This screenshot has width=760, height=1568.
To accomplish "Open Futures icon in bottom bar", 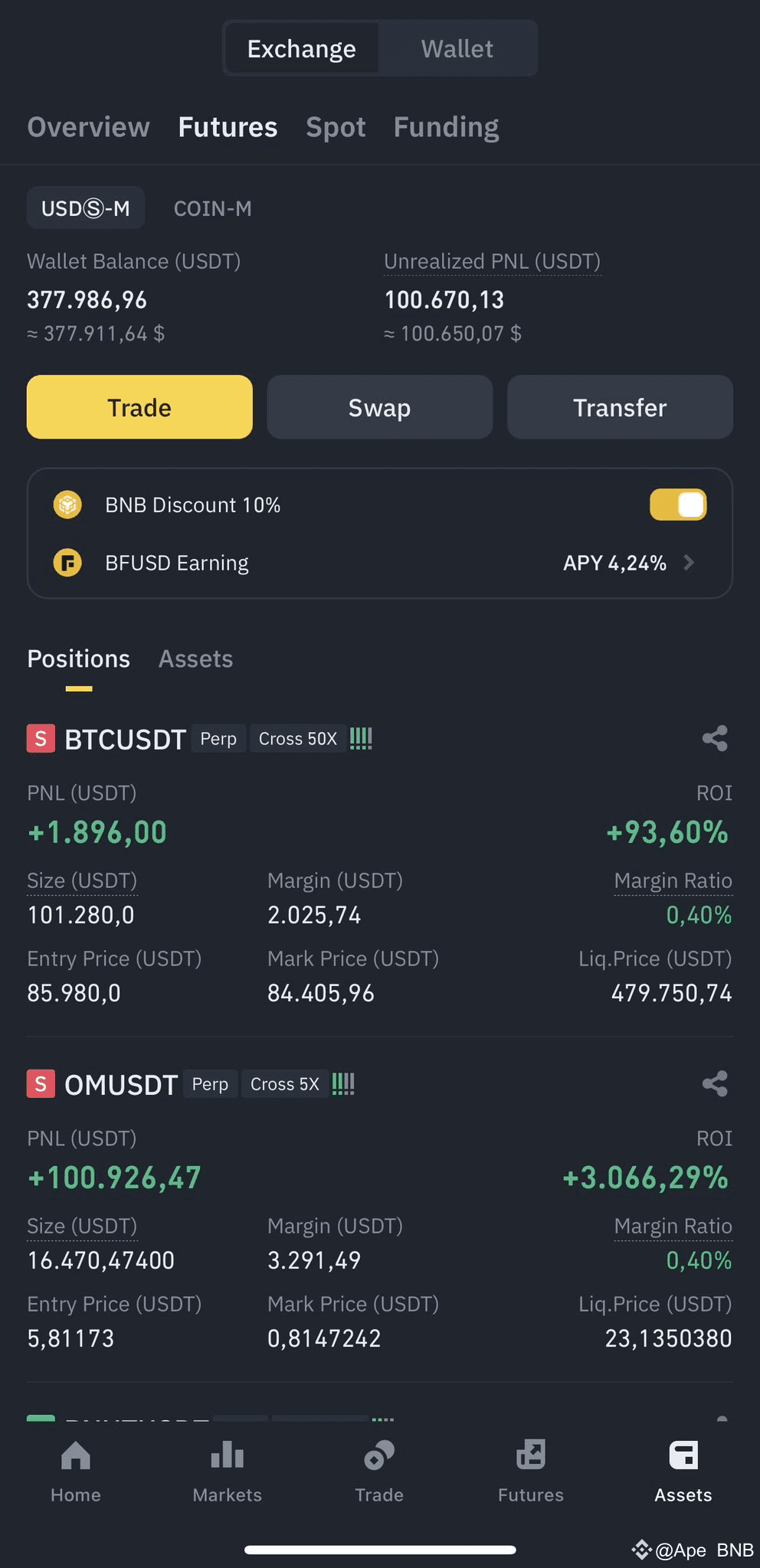I will click(531, 1455).
